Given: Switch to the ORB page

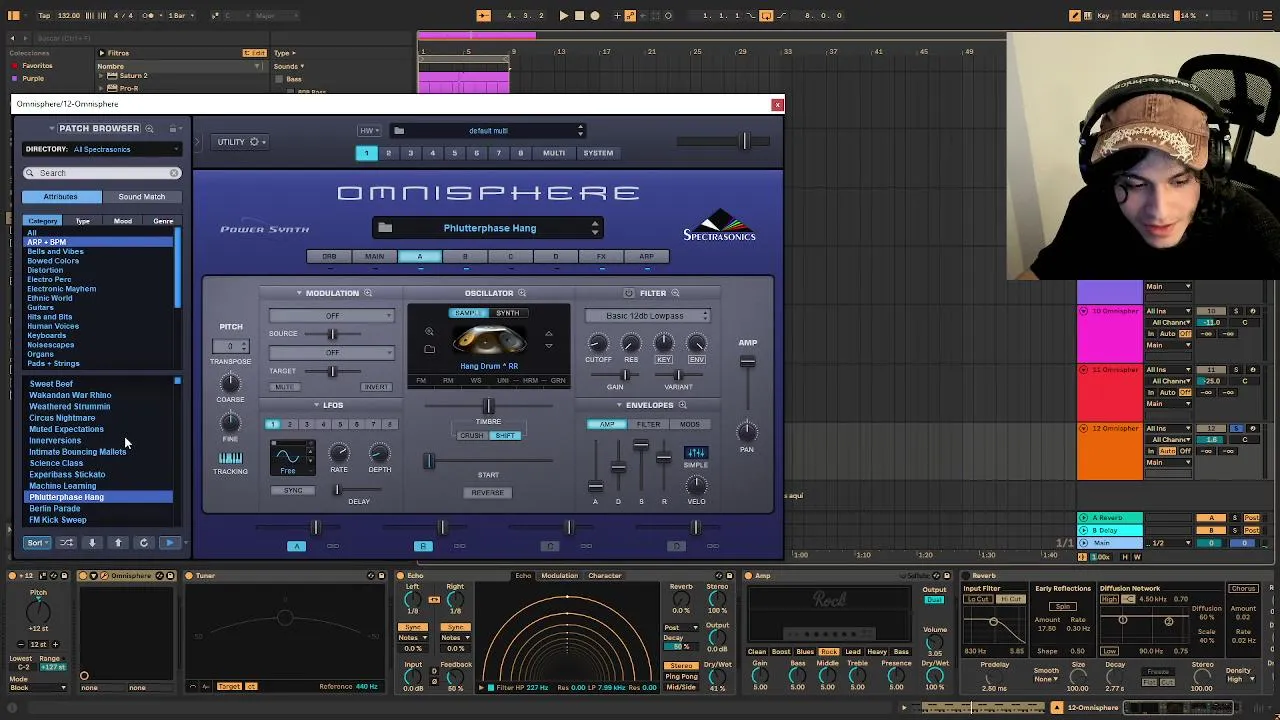Looking at the screenshot, I should pos(329,257).
